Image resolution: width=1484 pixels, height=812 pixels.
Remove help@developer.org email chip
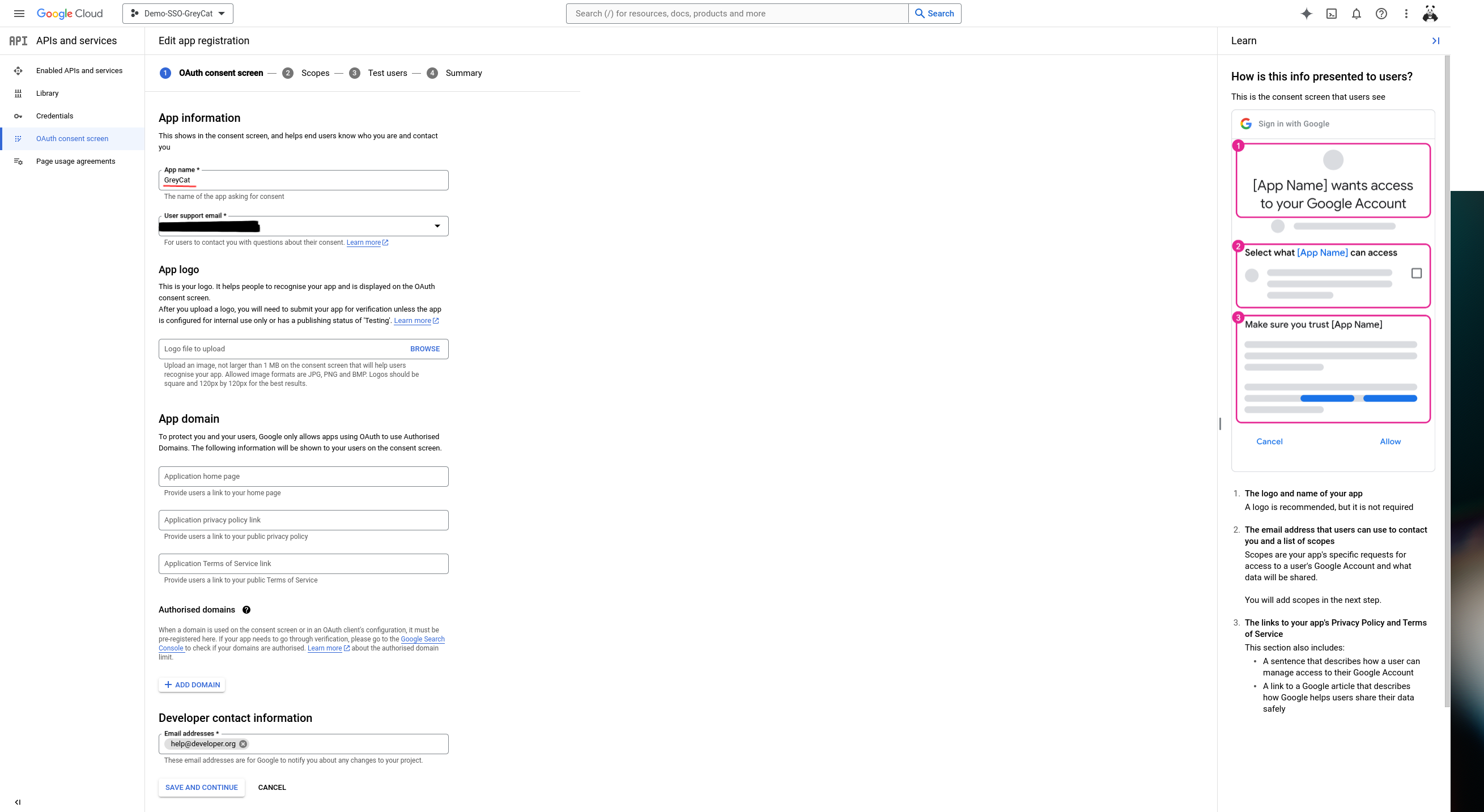243,744
